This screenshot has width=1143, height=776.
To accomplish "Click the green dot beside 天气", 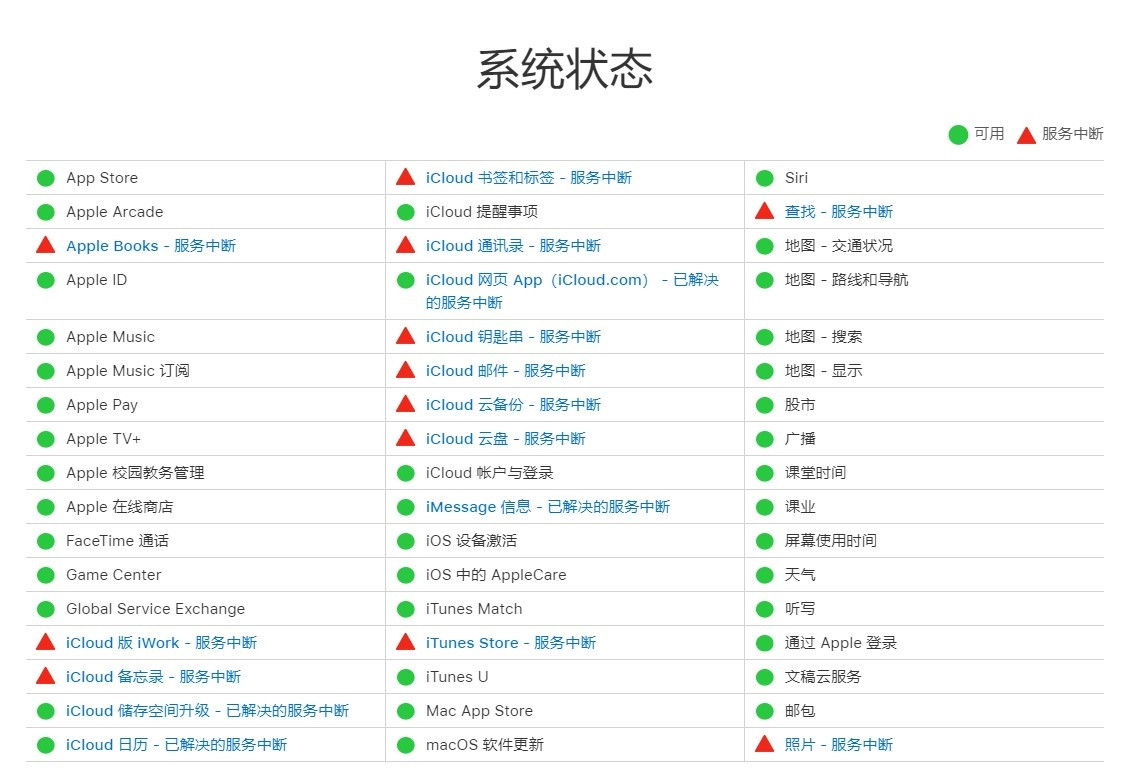I will pyautogui.click(x=763, y=575).
